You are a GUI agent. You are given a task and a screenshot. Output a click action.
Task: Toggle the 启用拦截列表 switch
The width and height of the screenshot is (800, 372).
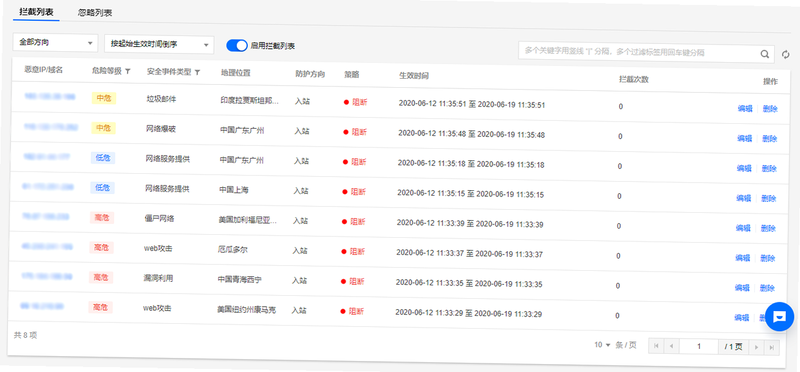[237, 45]
